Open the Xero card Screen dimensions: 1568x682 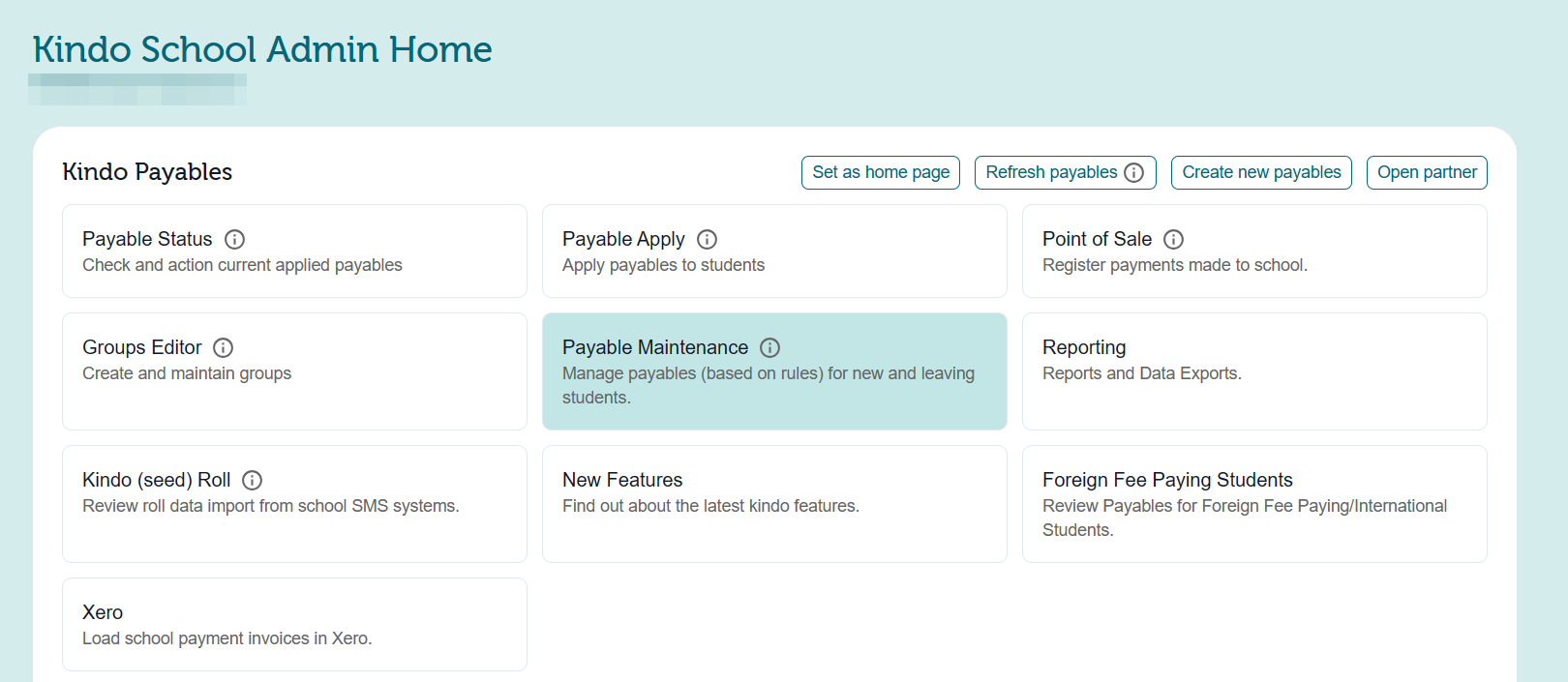click(x=294, y=624)
